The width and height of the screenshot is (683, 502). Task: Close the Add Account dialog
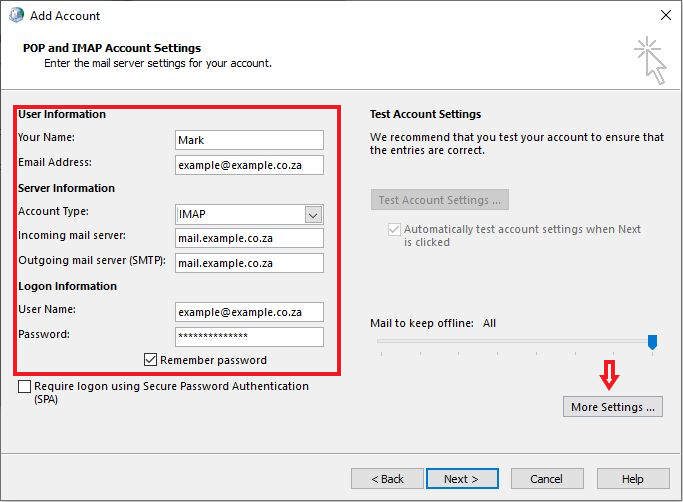[665, 16]
